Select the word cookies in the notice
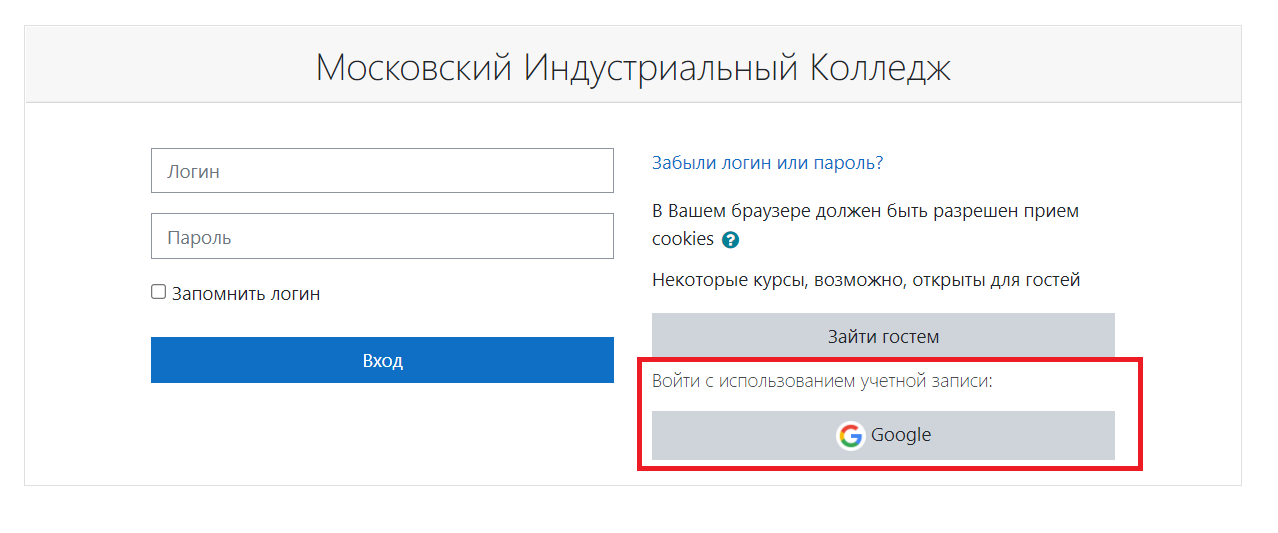This screenshot has height=533, width=1278. tap(683, 239)
